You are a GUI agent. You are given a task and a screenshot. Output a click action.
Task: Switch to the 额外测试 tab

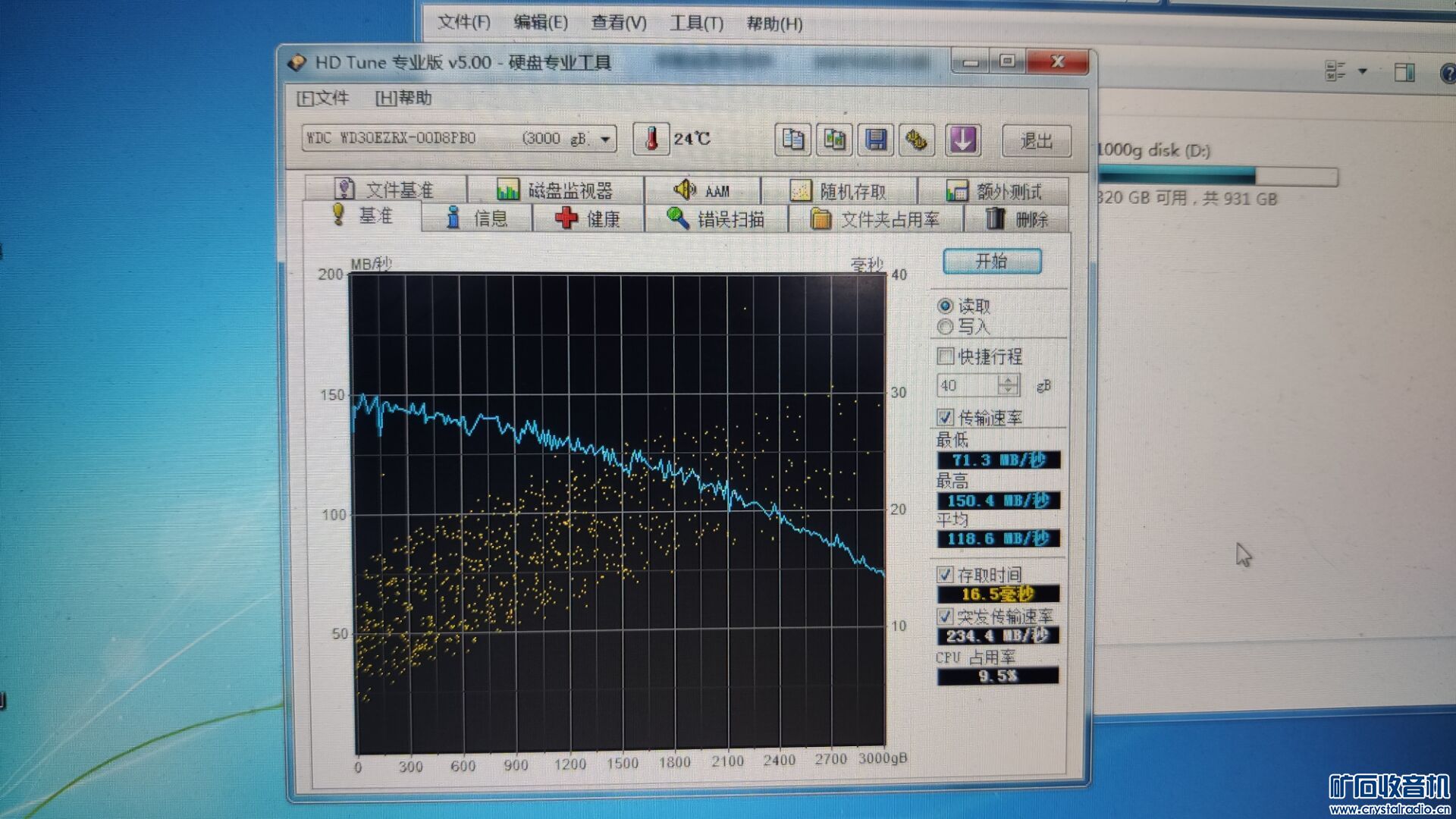click(x=993, y=191)
